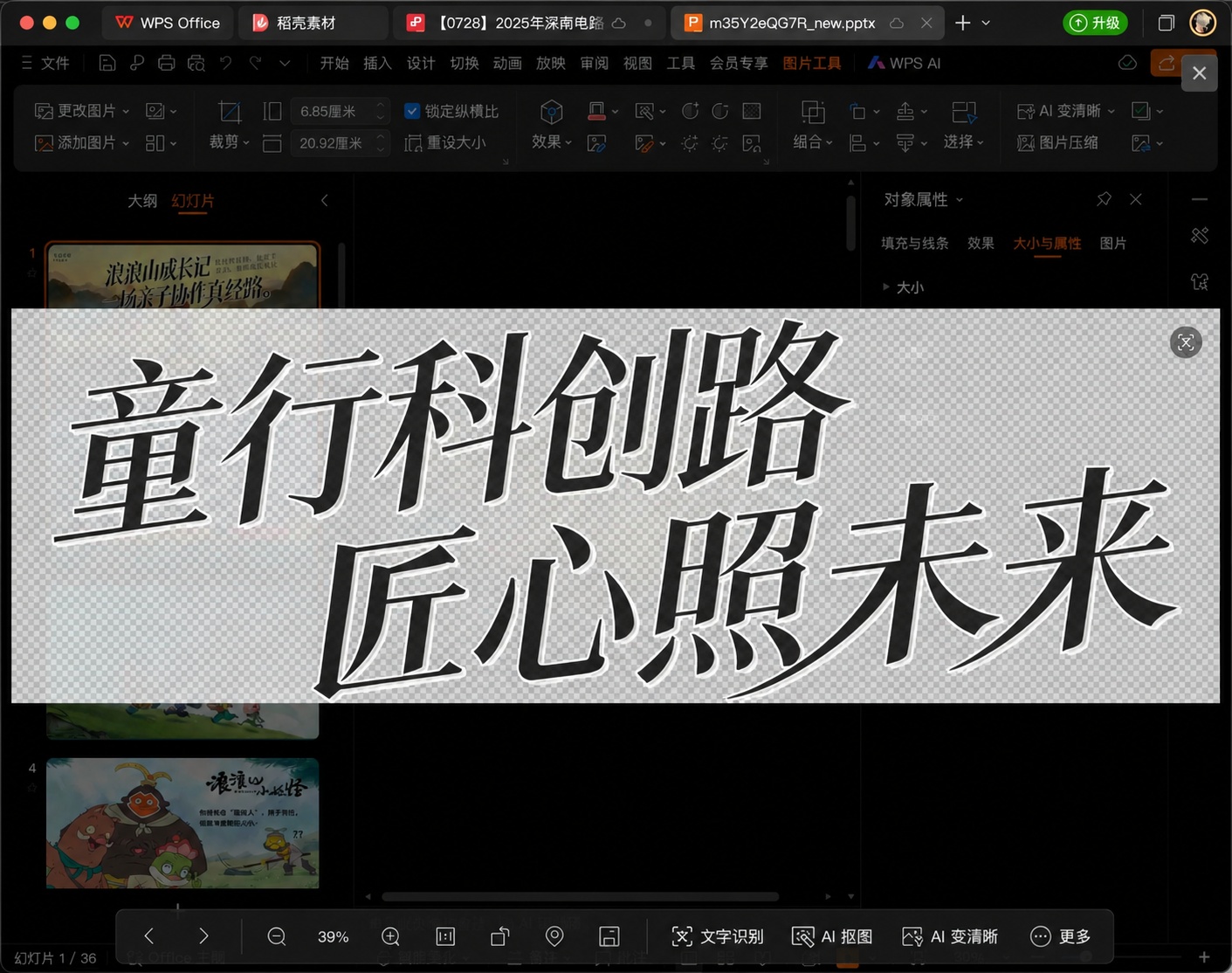Click 图片压缩 to compress the picture
The width and height of the screenshot is (1232, 973).
tap(1057, 142)
